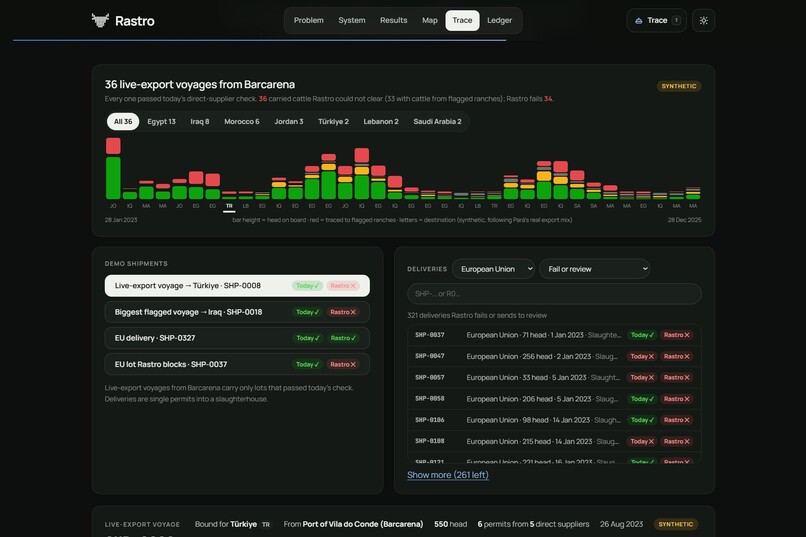
Task: Click Today check badge on SHP-0327 demo
Action: [x=307, y=338]
